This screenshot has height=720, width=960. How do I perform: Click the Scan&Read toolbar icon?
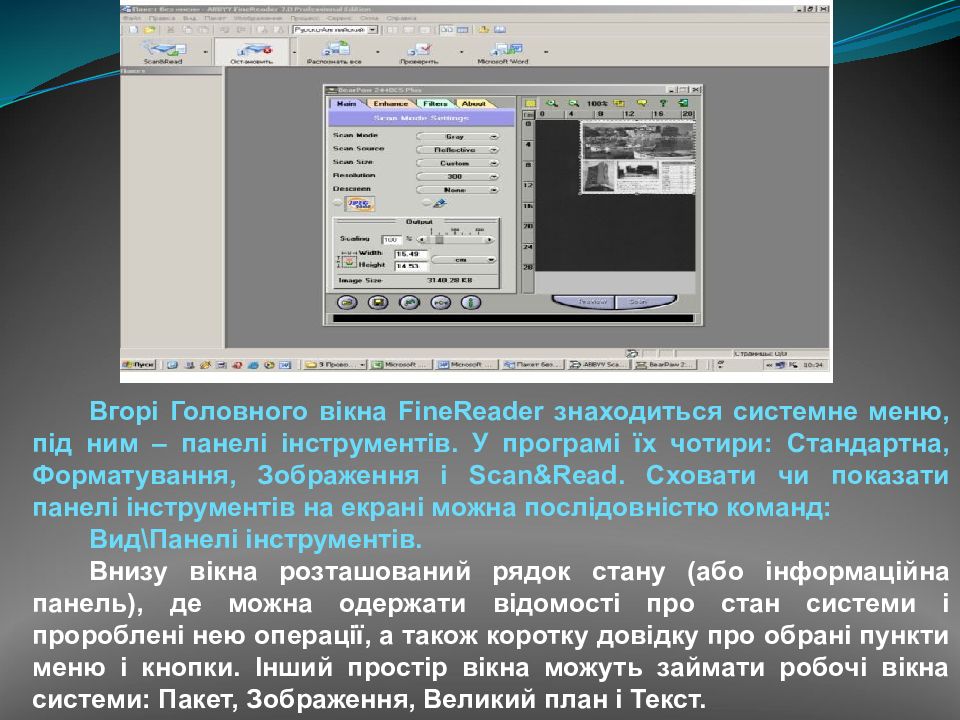(163, 48)
